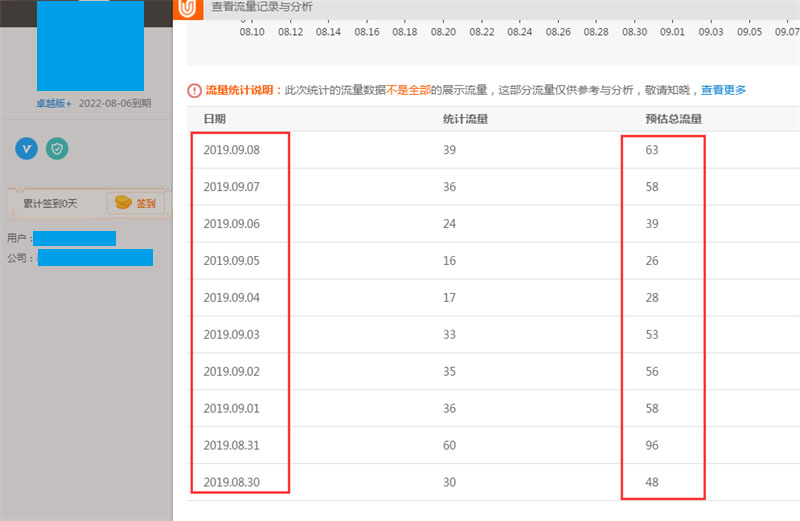
Task: Click the red exclamation warning icon
Action: 194,91
